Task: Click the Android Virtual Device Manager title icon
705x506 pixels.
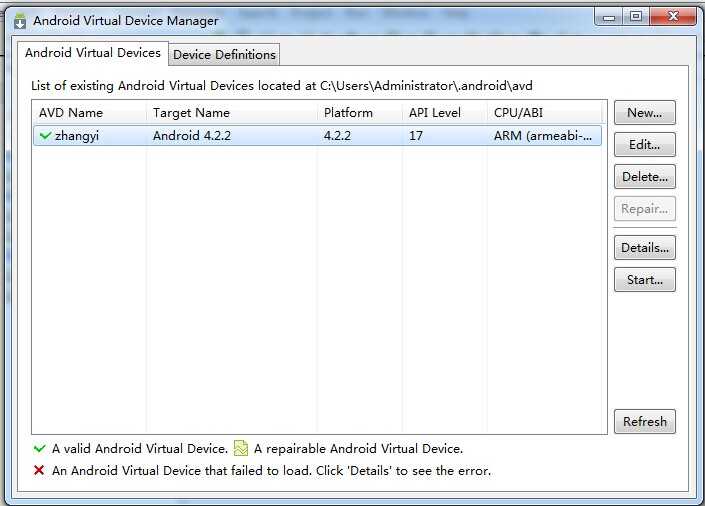Action: [x=20, y=21]
